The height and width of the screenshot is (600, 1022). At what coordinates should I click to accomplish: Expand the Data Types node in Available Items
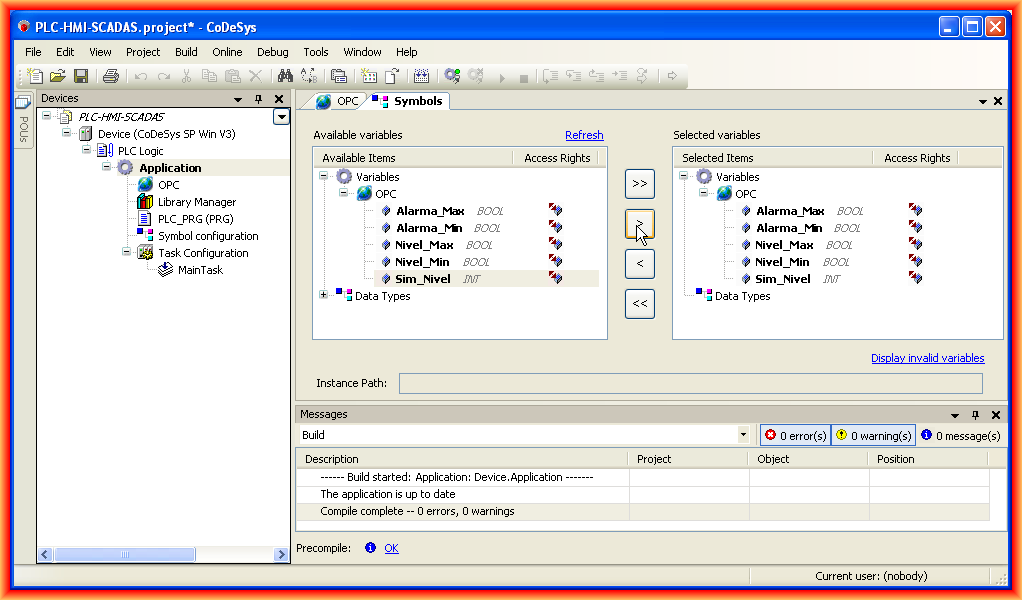pyautogui.click(x=323, y=295)
